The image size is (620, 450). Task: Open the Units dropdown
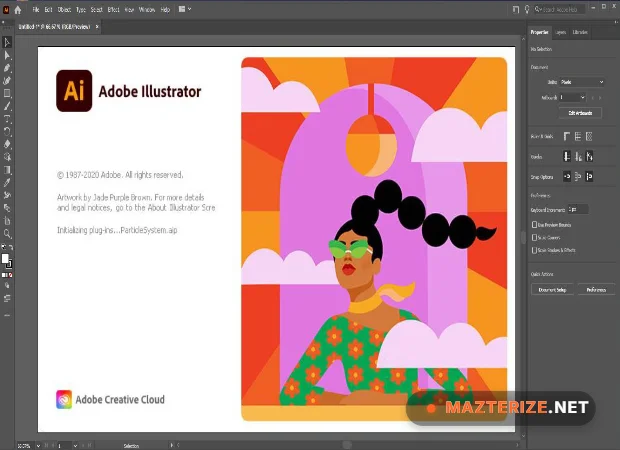click(x=582, y=82)
